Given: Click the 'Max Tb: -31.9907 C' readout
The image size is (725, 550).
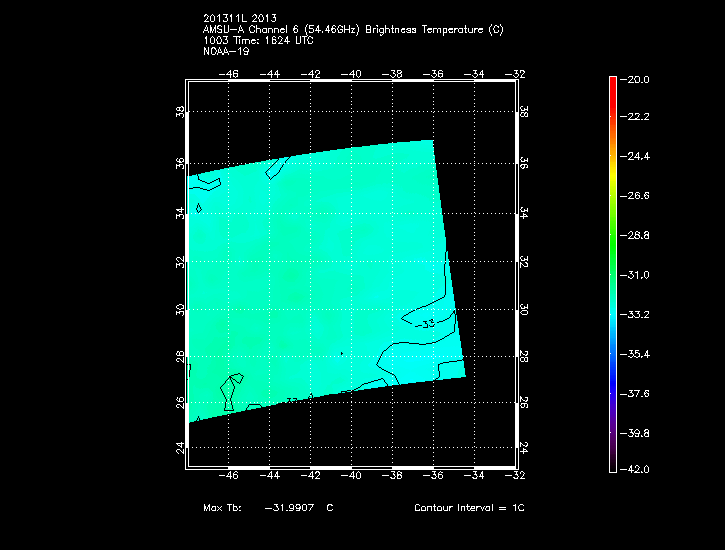Looking at the screenshot, I should 268,508.
